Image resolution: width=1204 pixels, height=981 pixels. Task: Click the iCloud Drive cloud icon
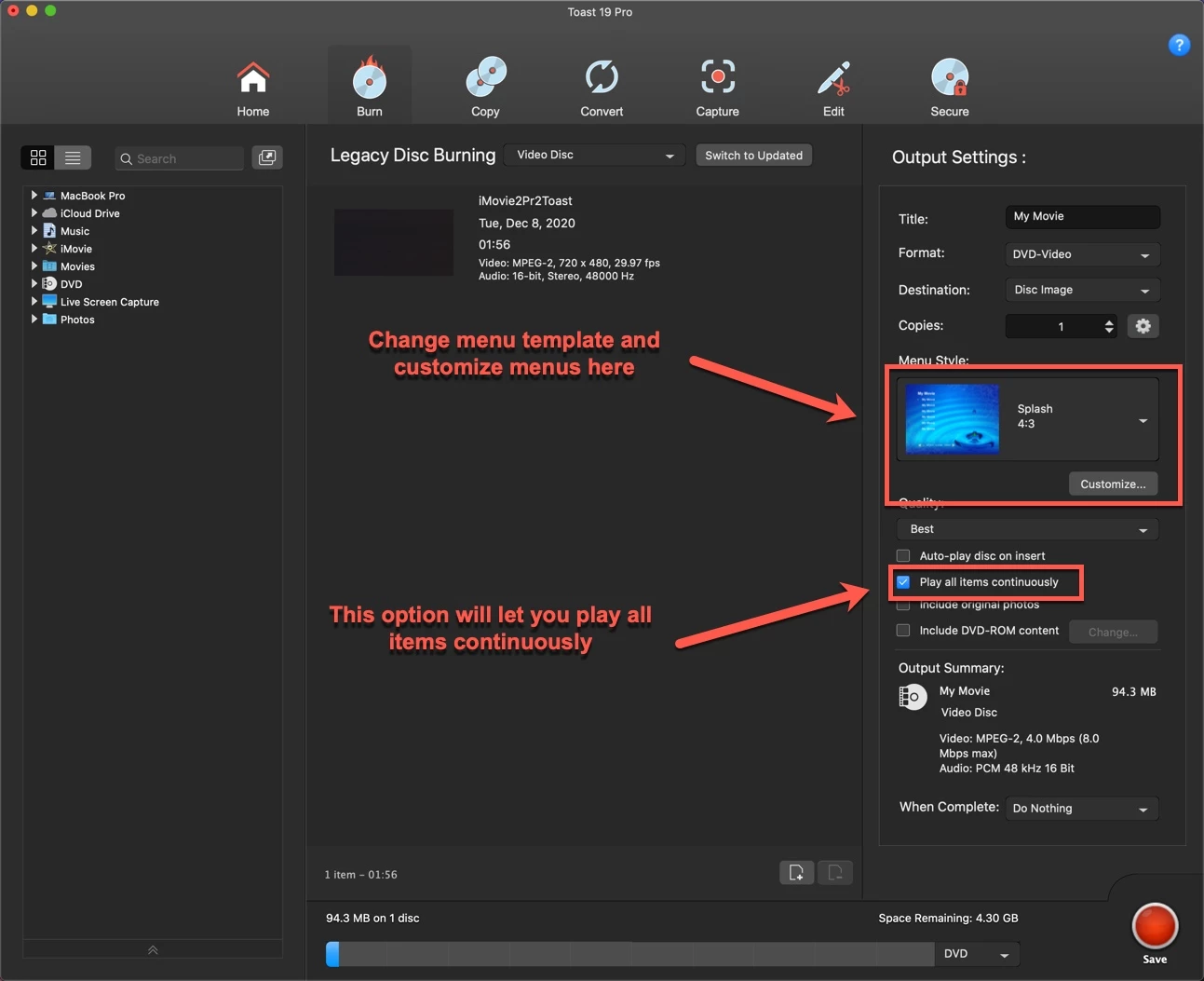click(x=49, y=213)
